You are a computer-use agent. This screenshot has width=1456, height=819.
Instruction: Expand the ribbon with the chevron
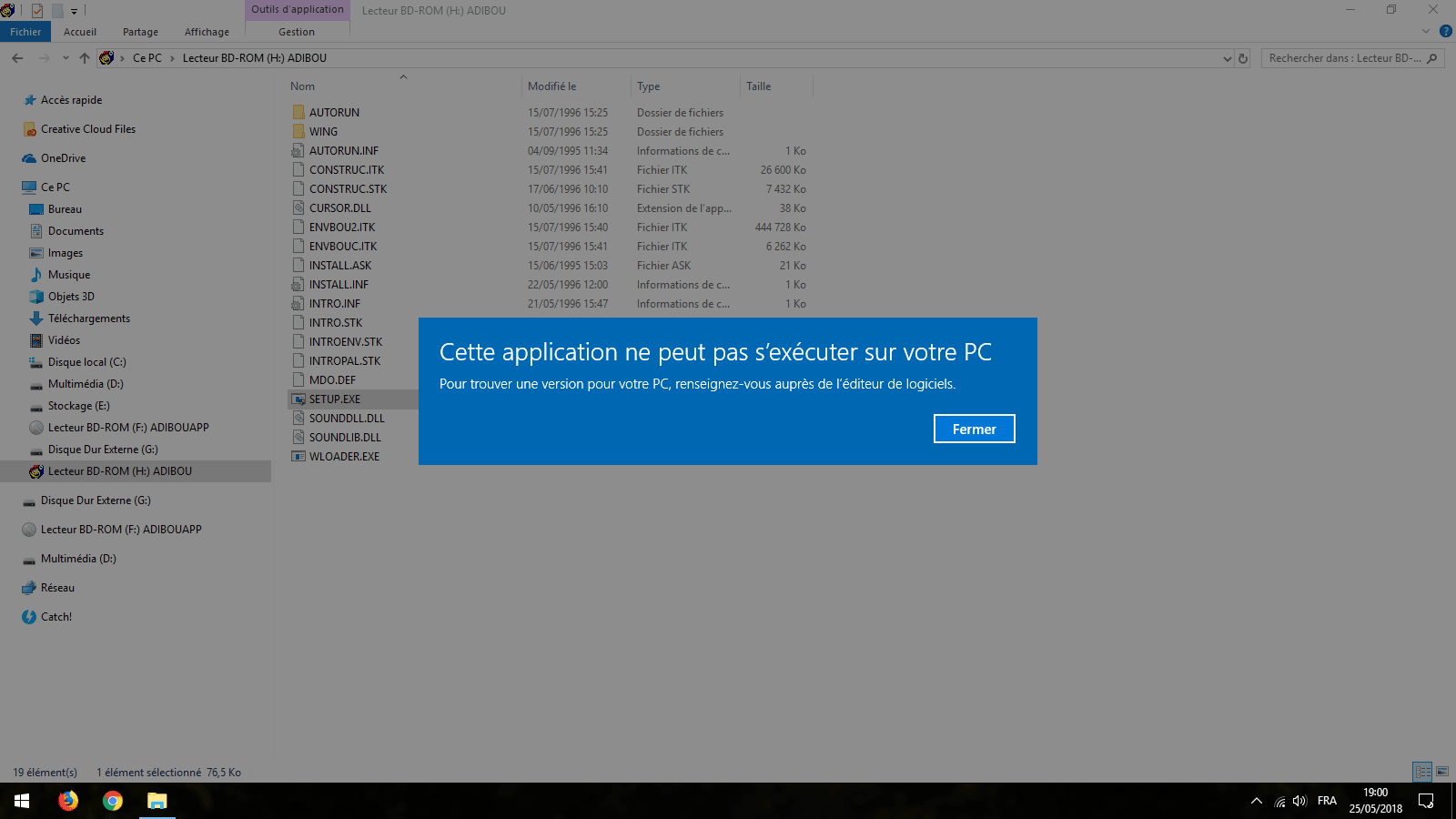1426,31
